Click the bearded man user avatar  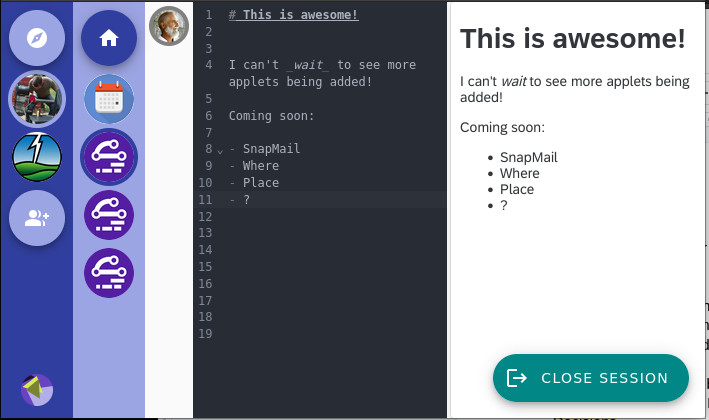click(x=169, y=26)
